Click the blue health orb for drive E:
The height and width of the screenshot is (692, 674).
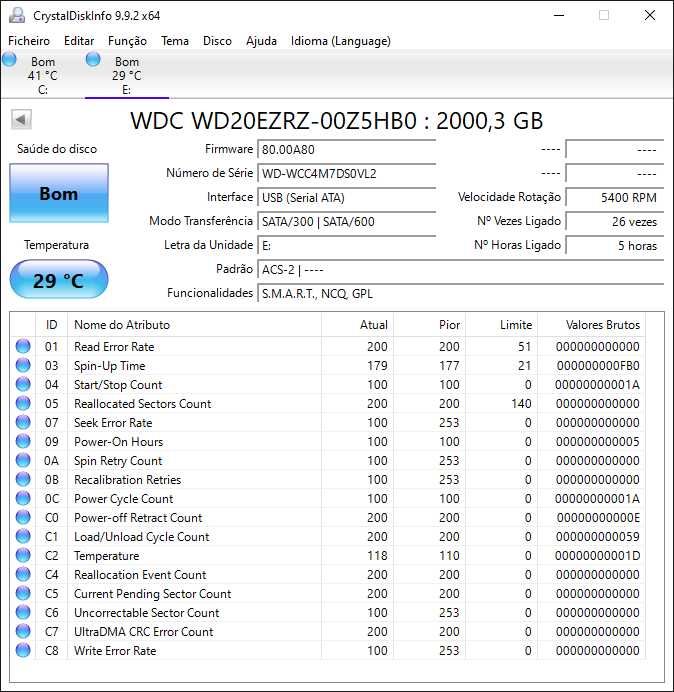coord(93,60)
